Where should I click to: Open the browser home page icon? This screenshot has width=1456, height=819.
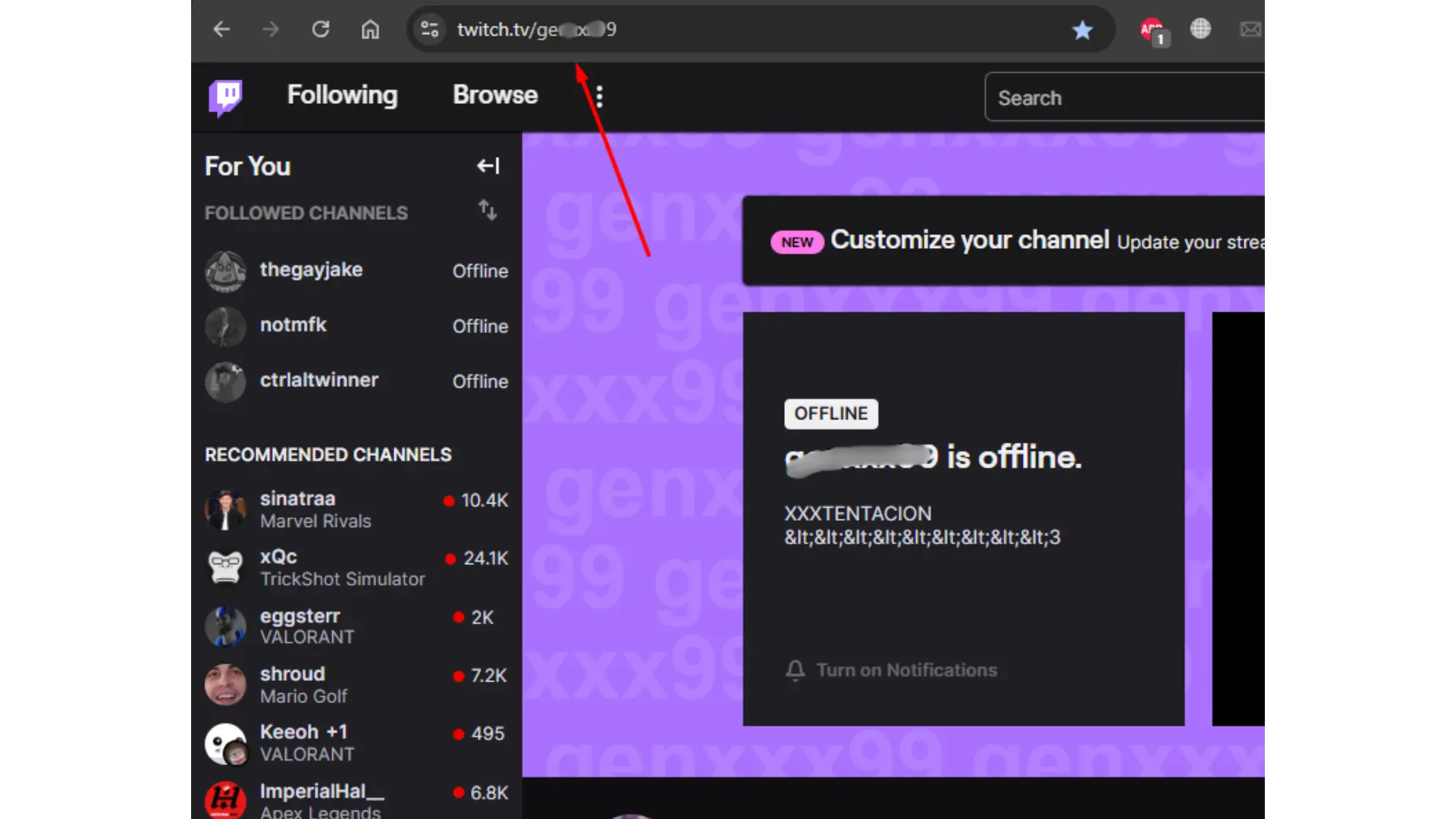click(x=370, y=30)
